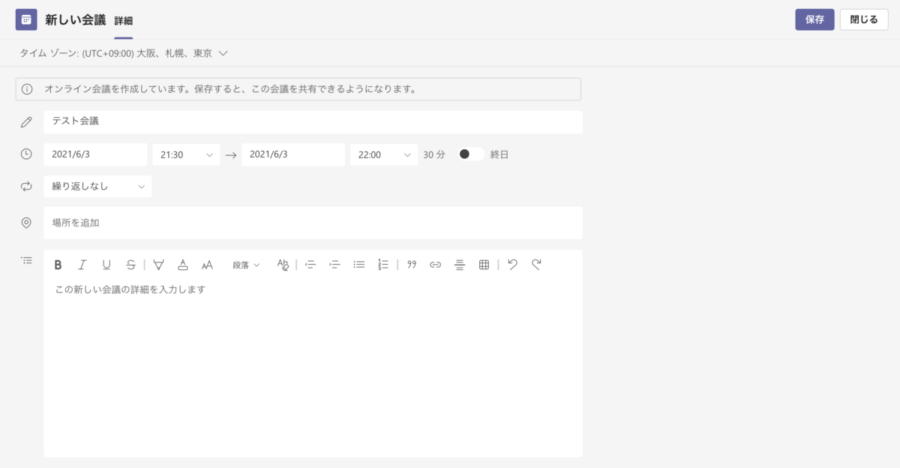Click the calendar icon beside 新しい会議
This screenshot has height=468, width=900.
26,20
